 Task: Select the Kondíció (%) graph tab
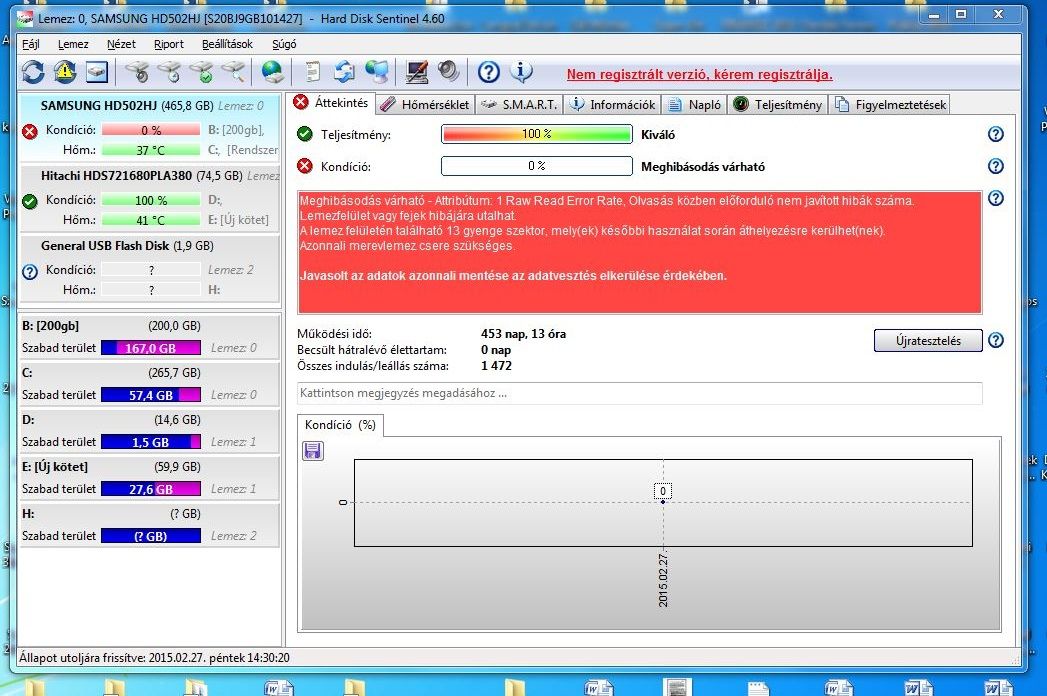(x=340, y=425)
